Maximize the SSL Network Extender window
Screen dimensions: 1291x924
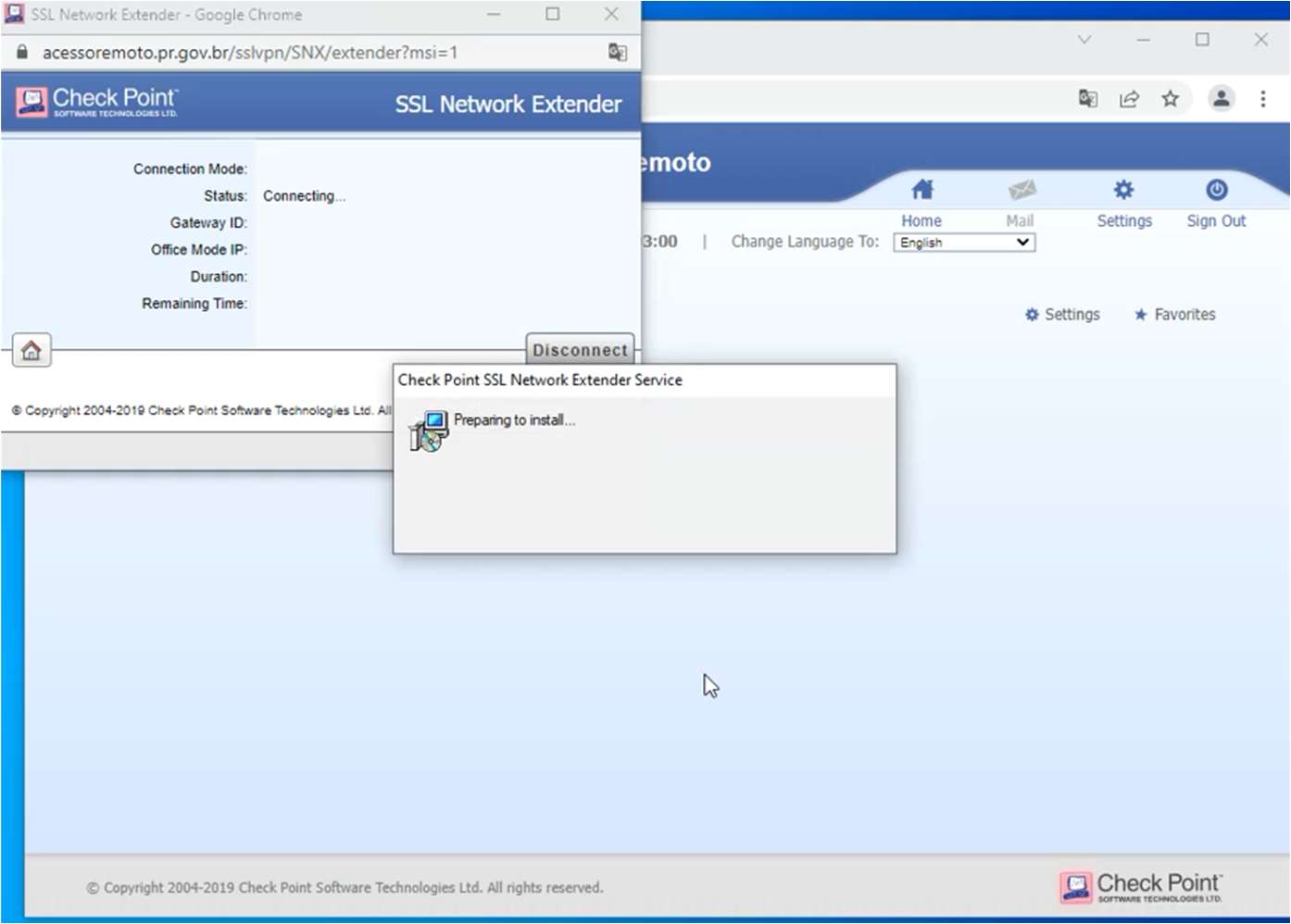pos(553,14)
